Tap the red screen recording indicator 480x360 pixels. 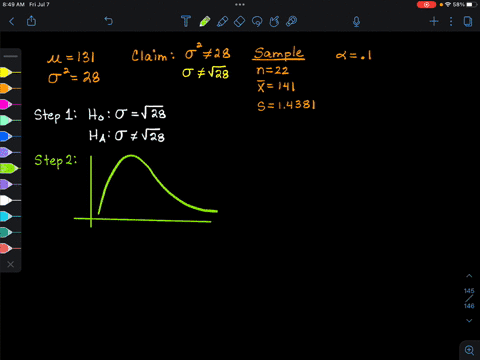[426, 5]
